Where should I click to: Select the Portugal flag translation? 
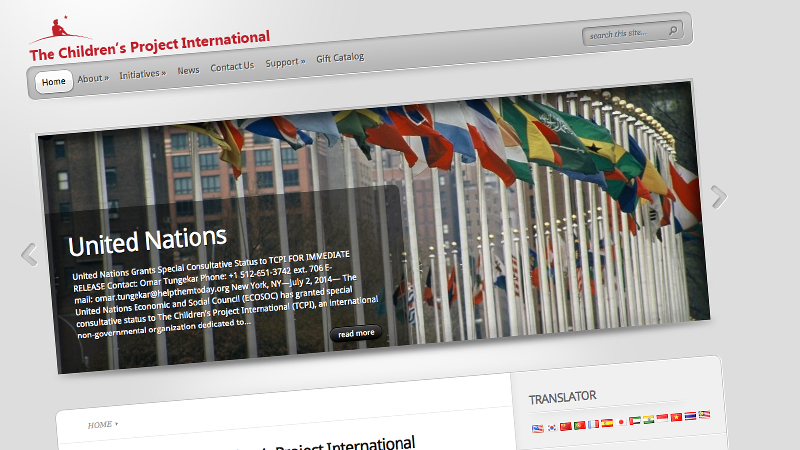click(x=580, y=425)
